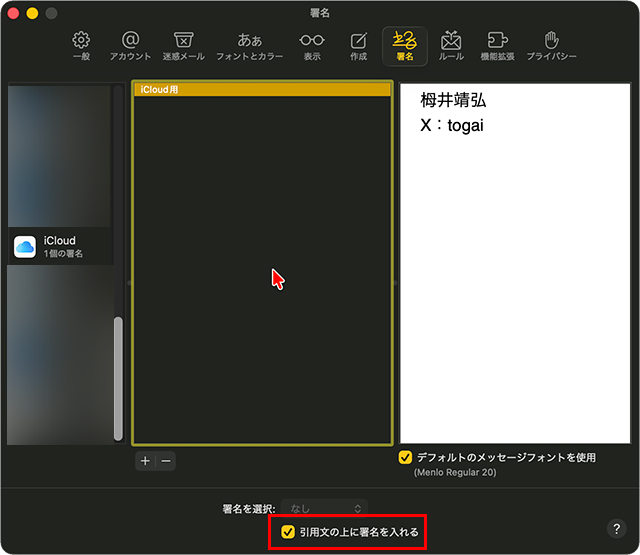Click the plus button to add signature
The width and height of the screenshot is (640, 555).
[145, 461]
